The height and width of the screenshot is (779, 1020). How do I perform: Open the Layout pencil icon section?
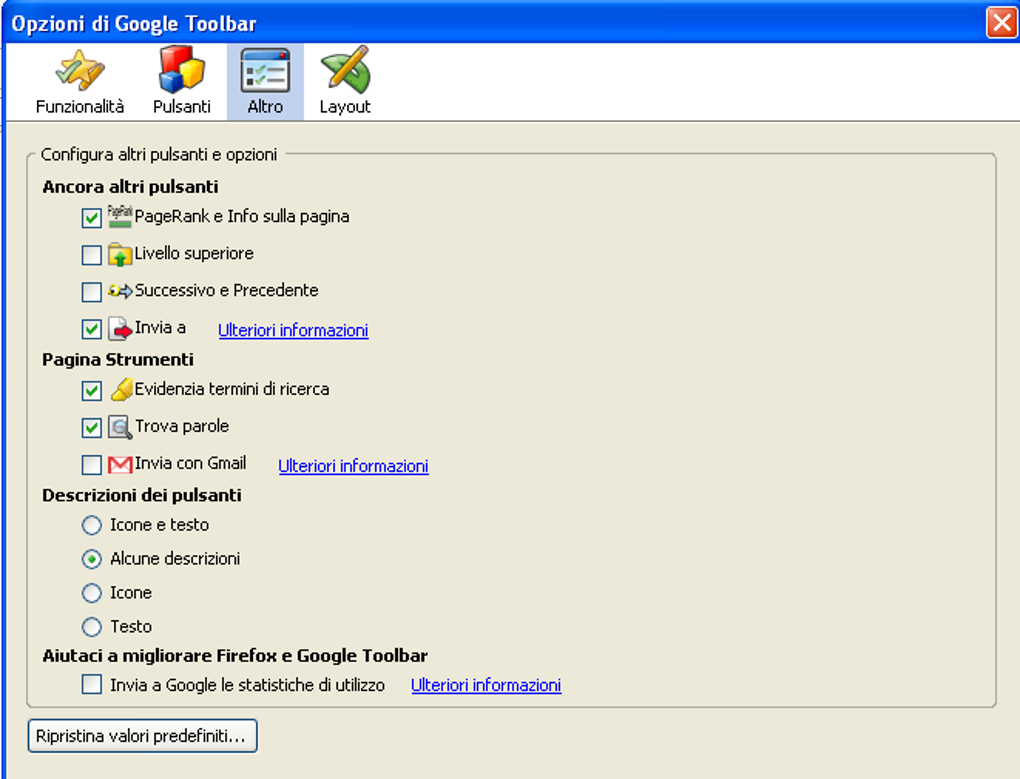[x=345, y=69]
